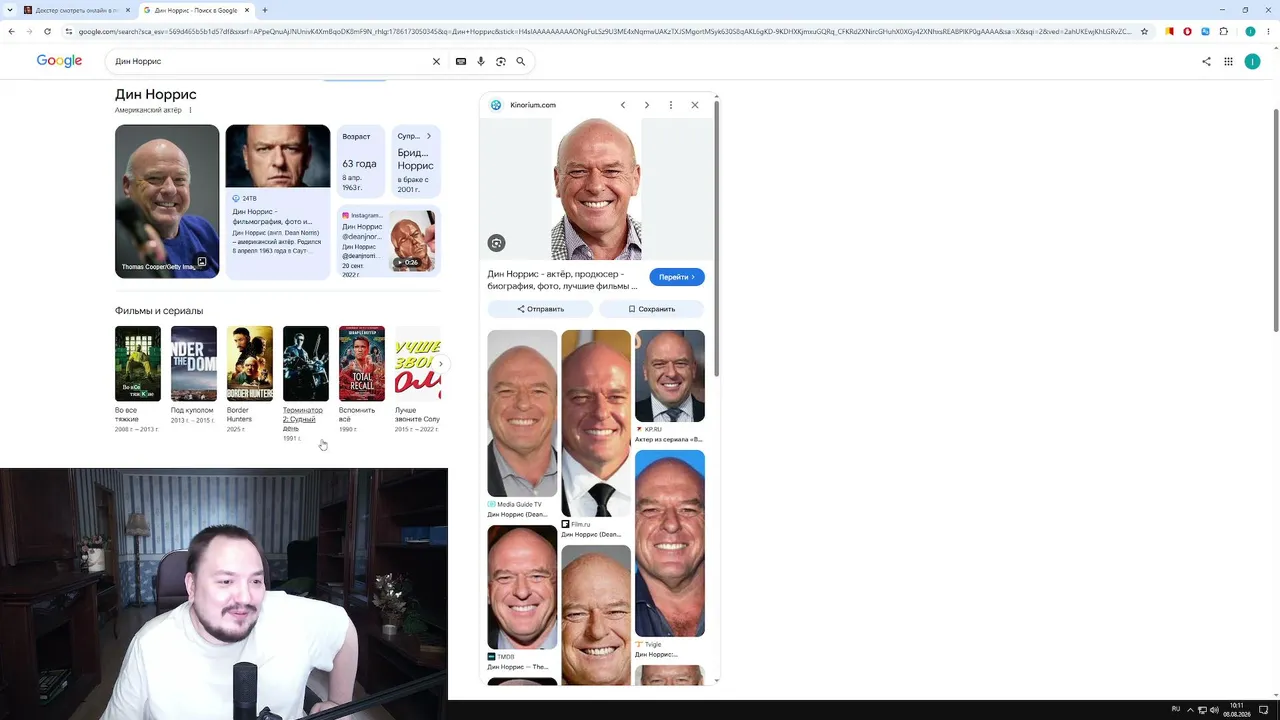Viewport: 1280px width, 720px height.
Task: Open the site info icon in address bar
Action: click(x=68, y=31)
